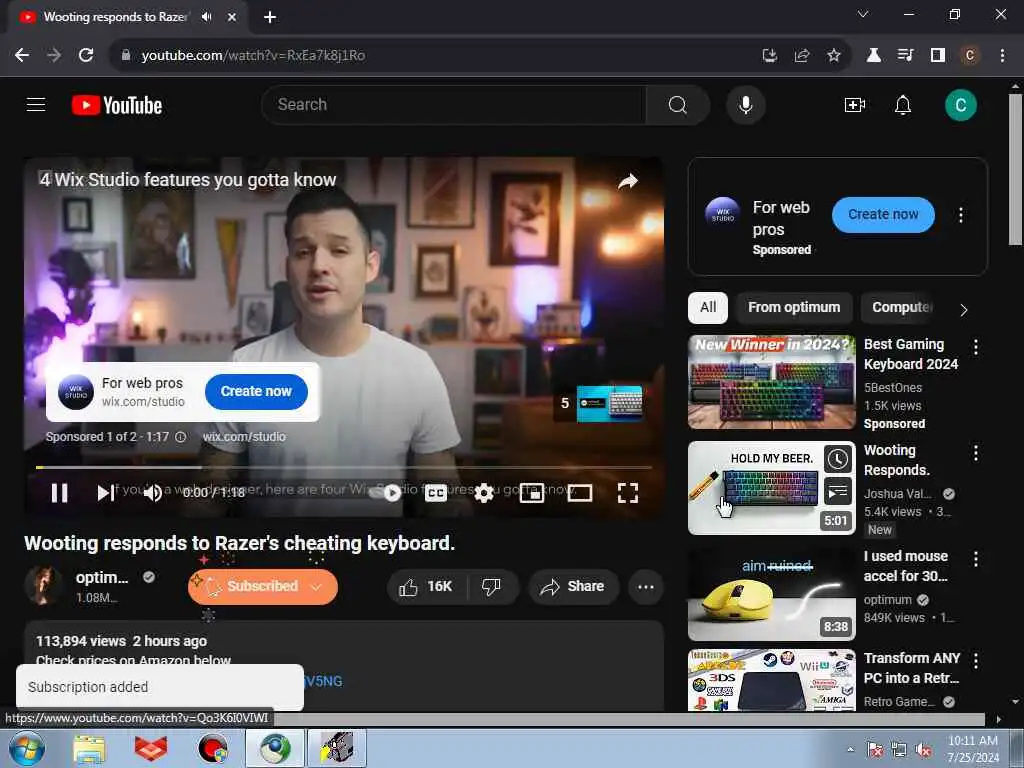Click the page vertical scrollbar
The width and height of the screenshot is (1024, 768).
click(1015, 170)
